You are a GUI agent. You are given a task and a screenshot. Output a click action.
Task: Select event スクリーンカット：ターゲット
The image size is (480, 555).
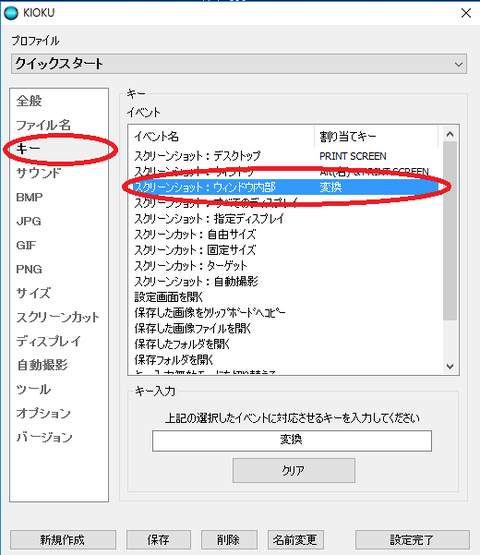190,265
